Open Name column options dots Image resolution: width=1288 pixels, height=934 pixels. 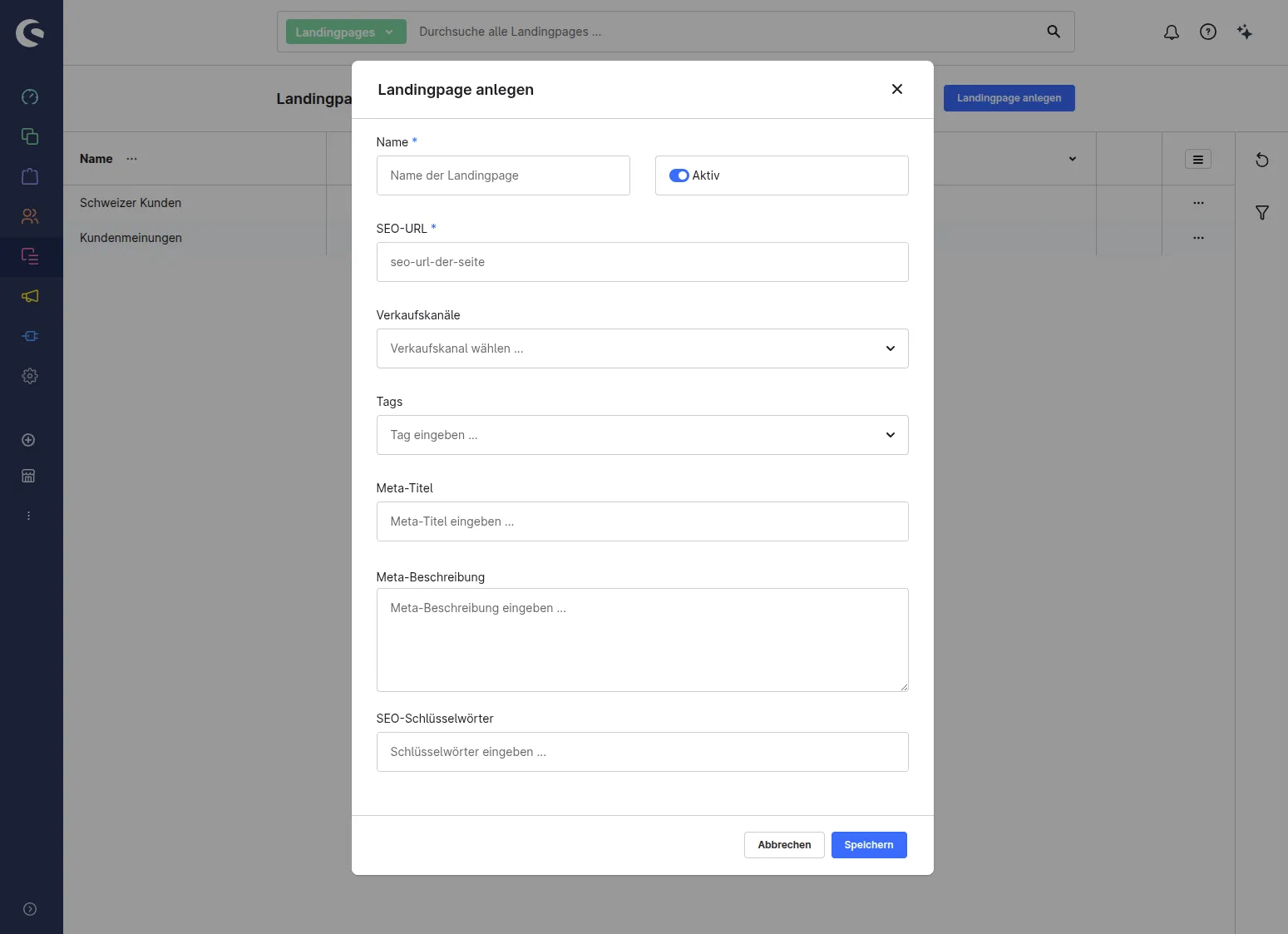coord(131,159)
